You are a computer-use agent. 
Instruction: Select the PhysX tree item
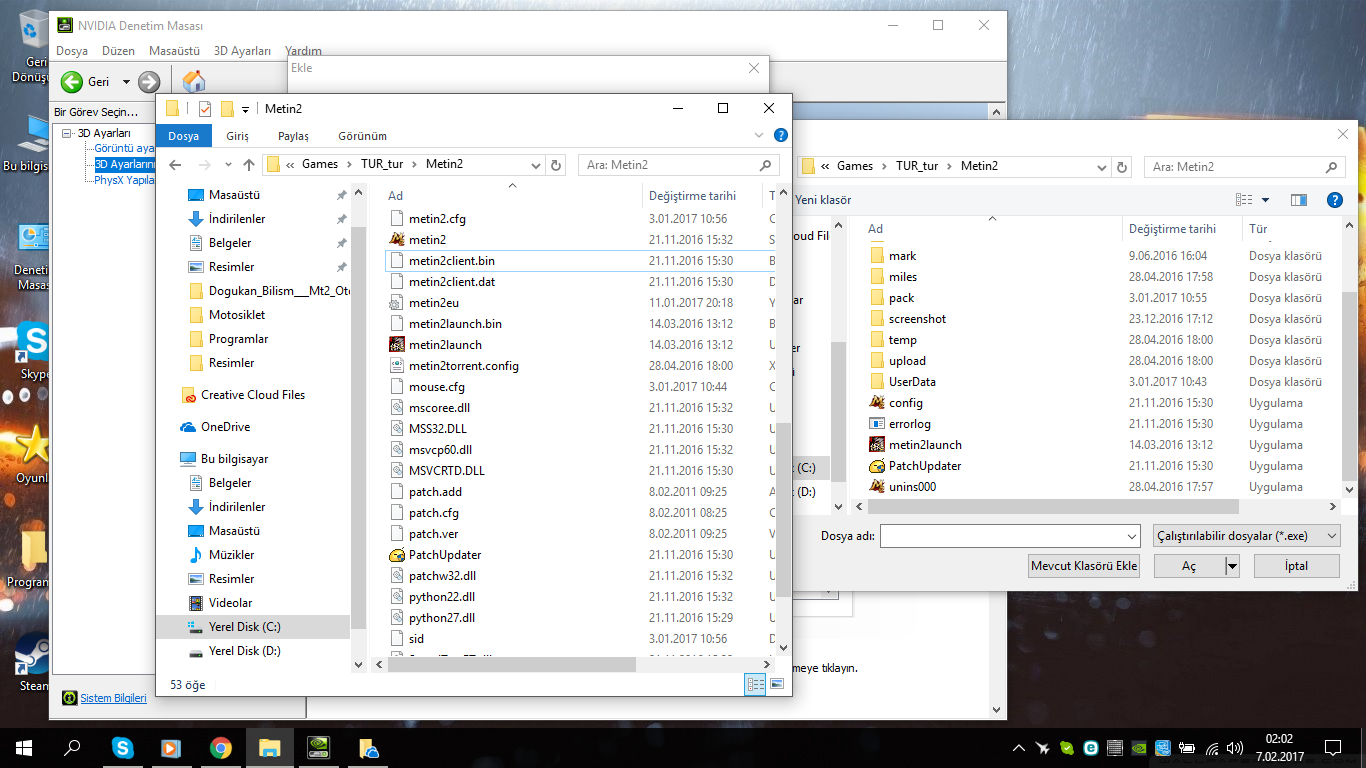(124, 180)
